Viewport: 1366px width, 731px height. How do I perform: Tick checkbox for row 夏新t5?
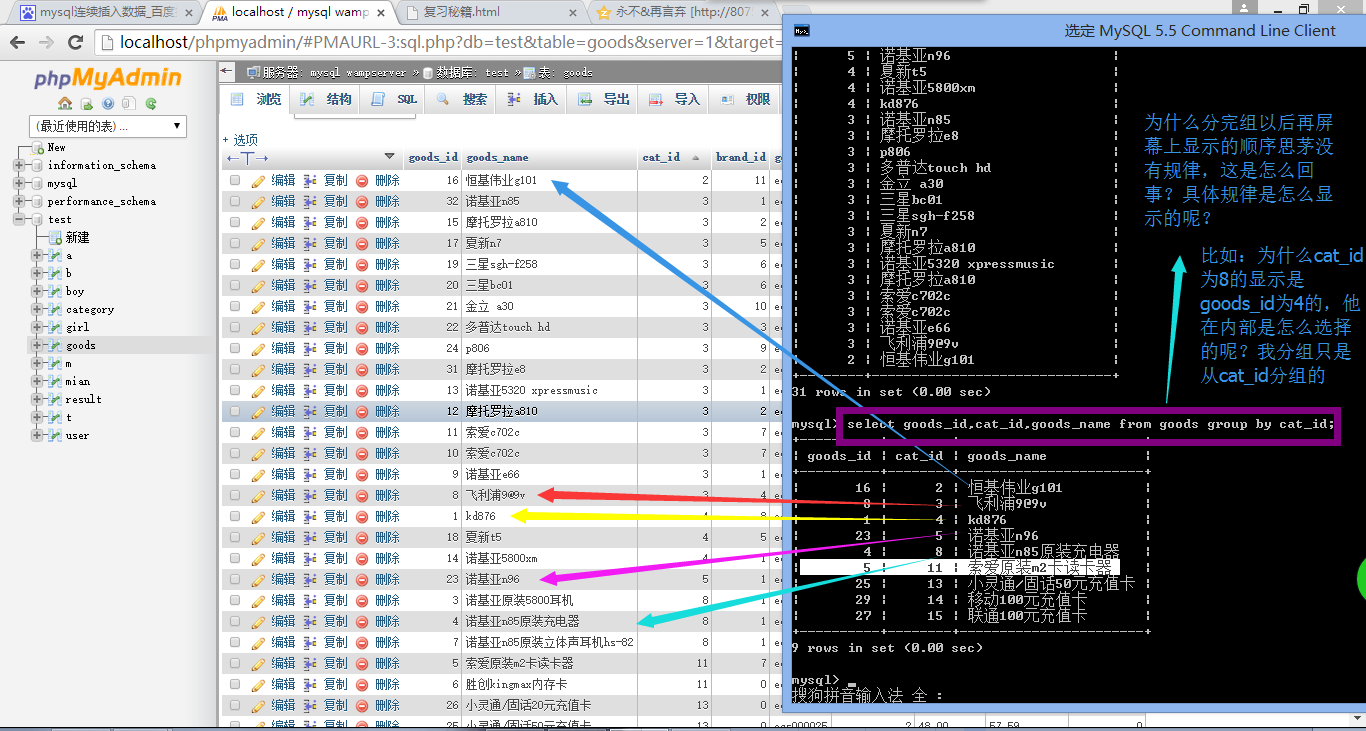point(235,537)
